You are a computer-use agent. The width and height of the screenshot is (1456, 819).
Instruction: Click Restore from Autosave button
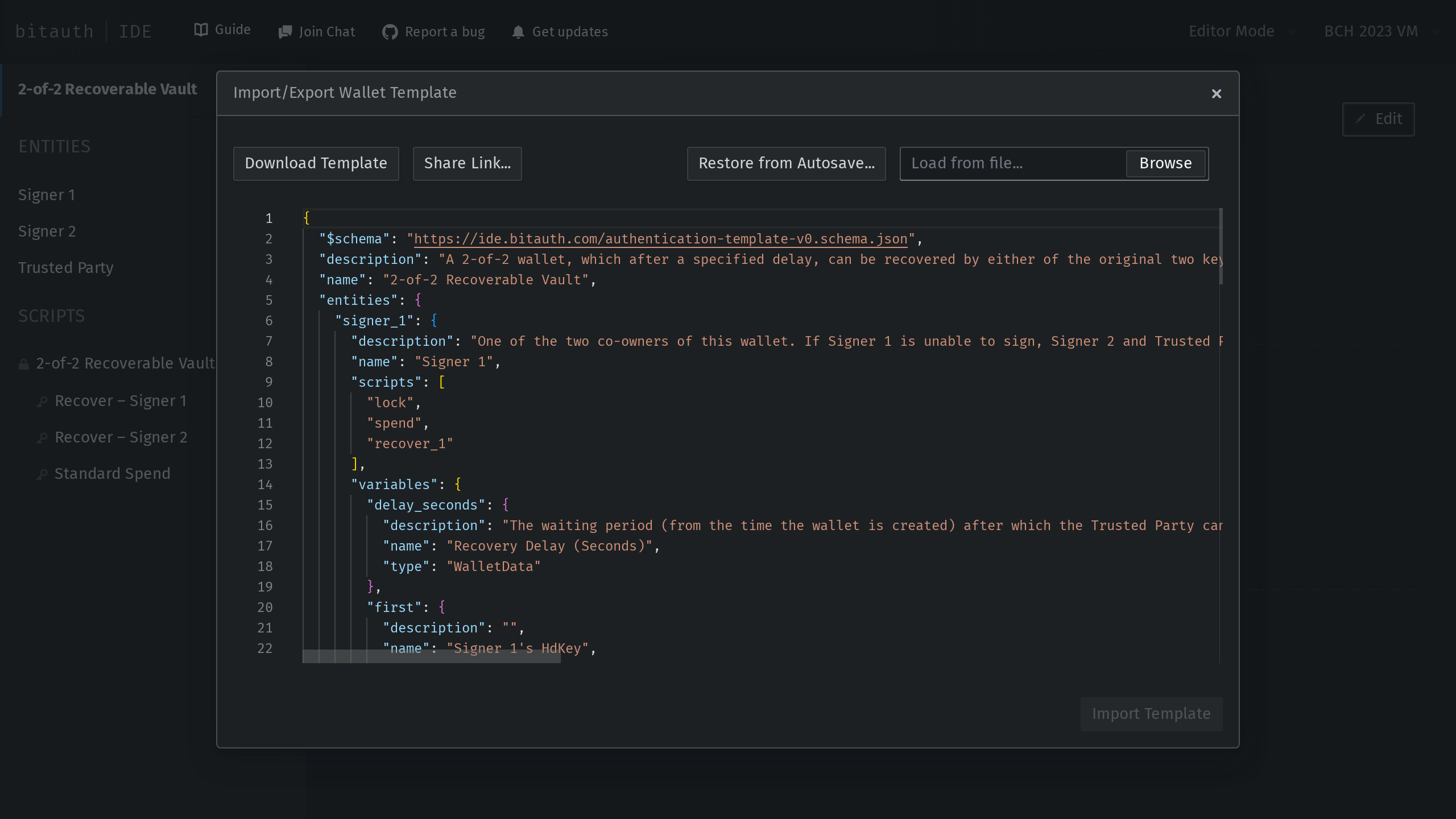pyautogui.click(x=786, y=163)
